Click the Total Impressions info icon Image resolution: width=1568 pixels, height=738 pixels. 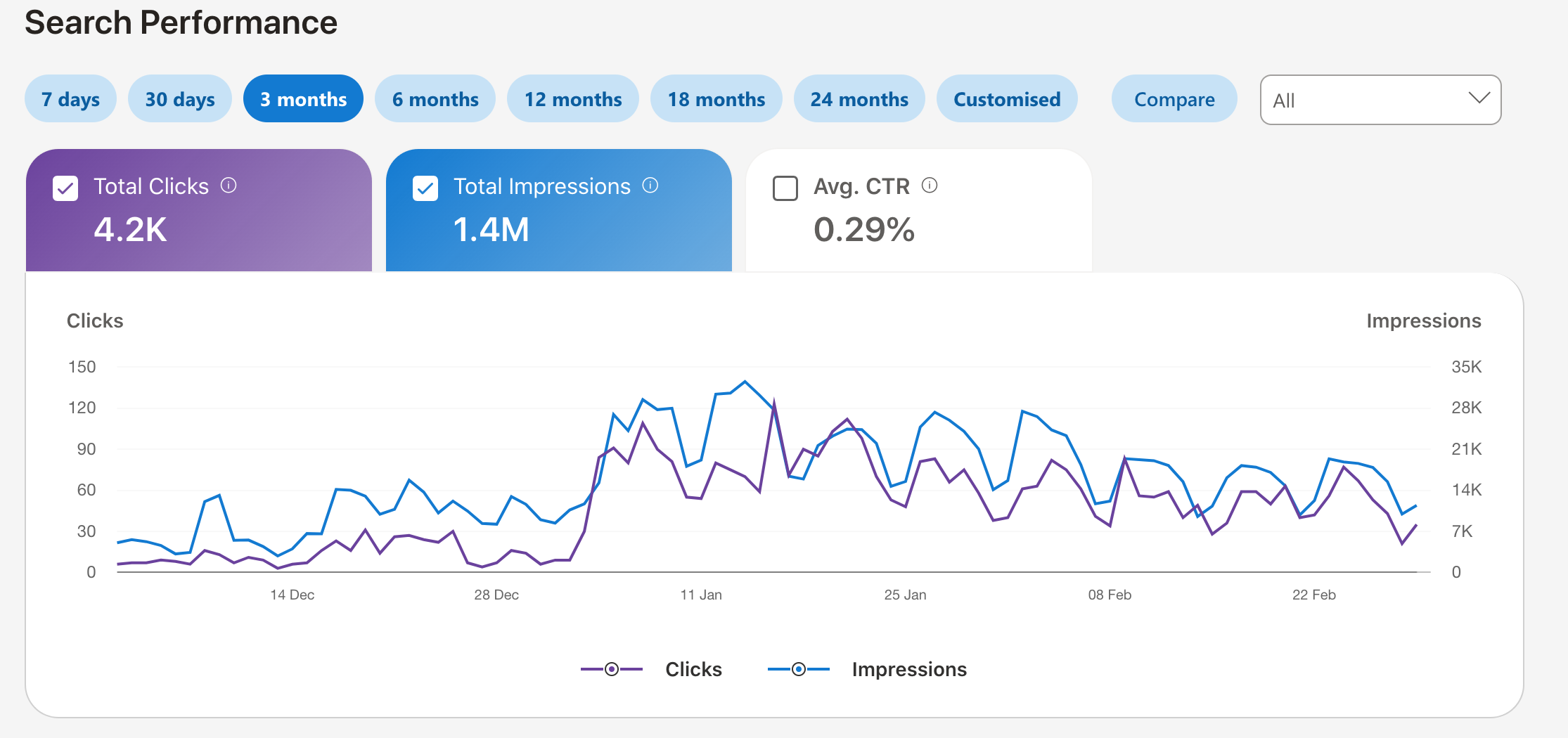(x=650, y=186)
